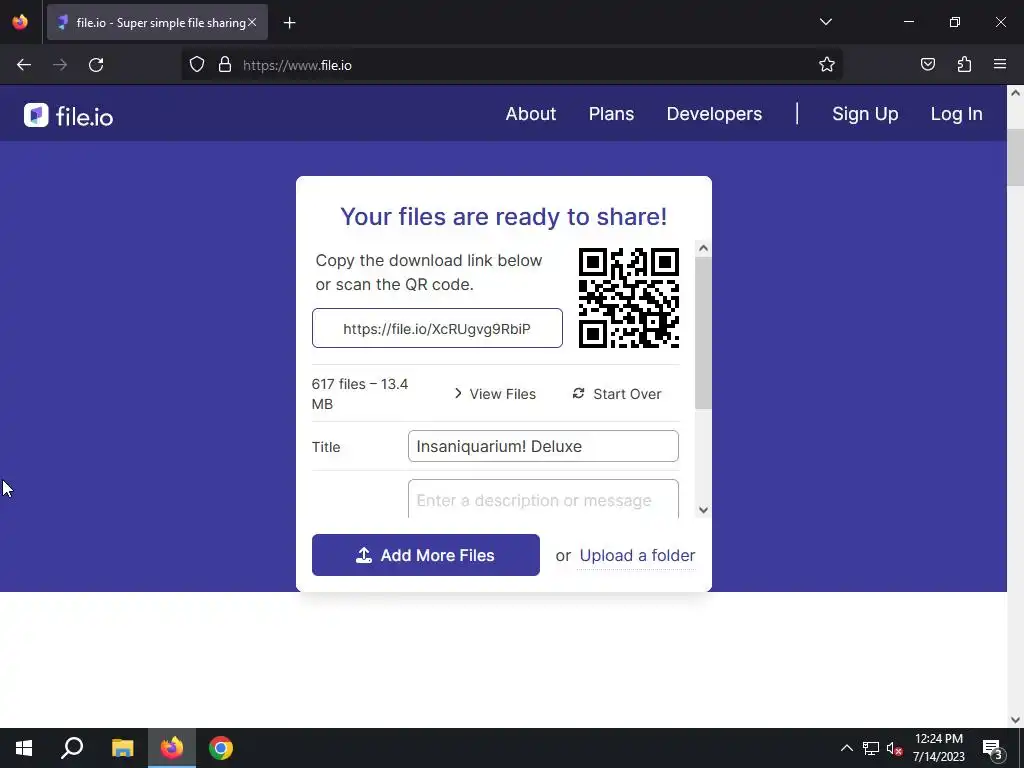Open the tracking protection shield icon
Screen dimensions: 1024x768
pos(197,65)
